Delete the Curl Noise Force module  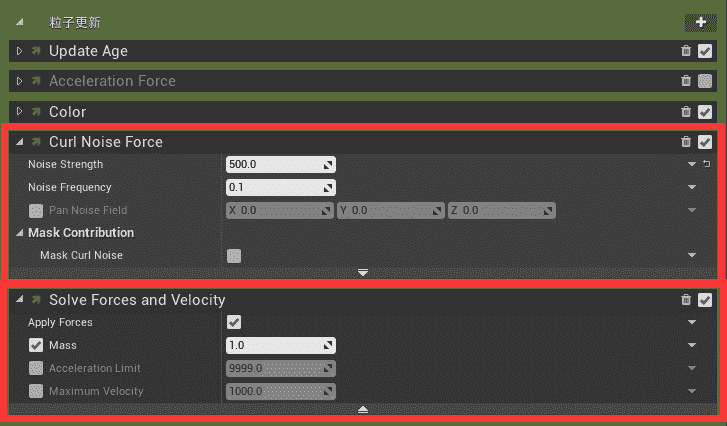pos(686,142)
